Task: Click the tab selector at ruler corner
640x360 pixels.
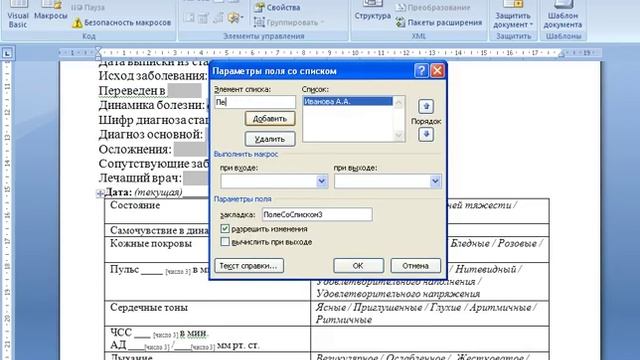Action: pos(7,53)
